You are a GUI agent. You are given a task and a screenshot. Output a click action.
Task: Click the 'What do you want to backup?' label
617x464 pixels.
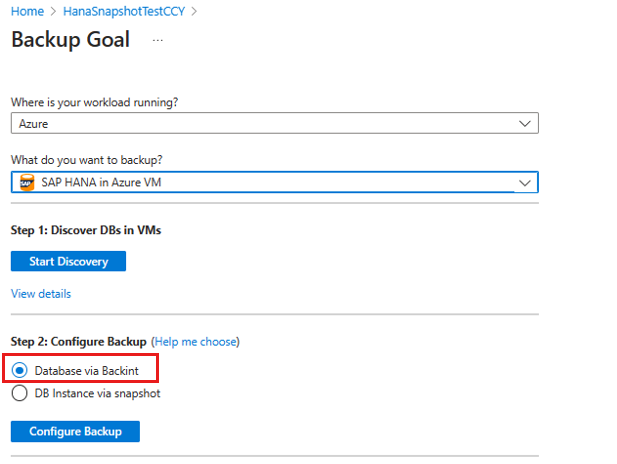(x=87, y=160)
